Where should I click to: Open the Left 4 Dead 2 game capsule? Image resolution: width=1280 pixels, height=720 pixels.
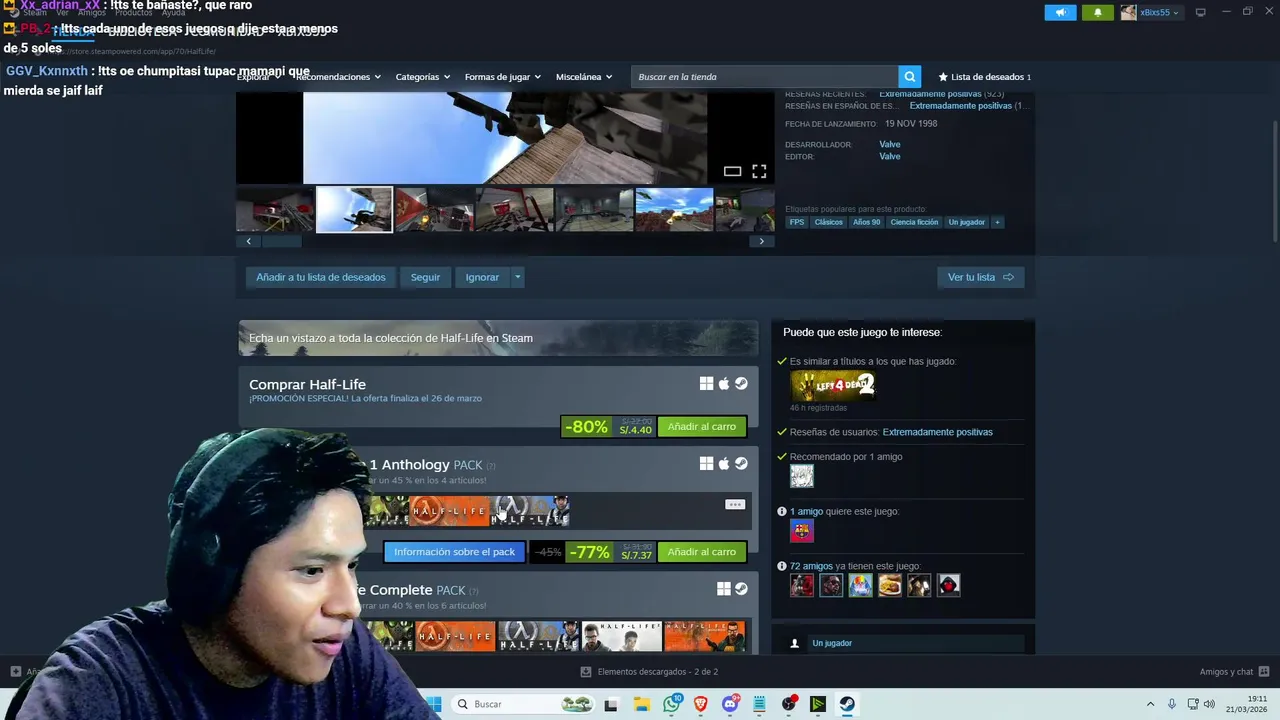click(x=833, y=385)
